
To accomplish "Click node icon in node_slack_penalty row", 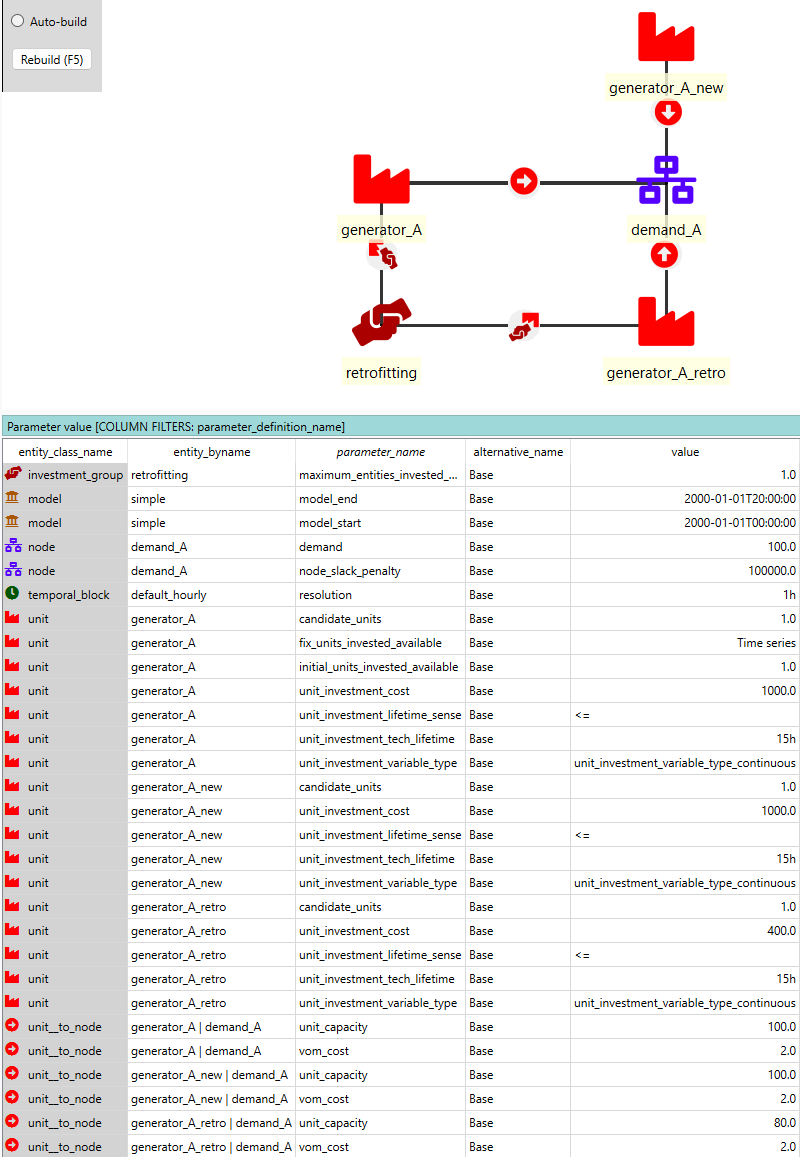I will (x=13, y=570).
